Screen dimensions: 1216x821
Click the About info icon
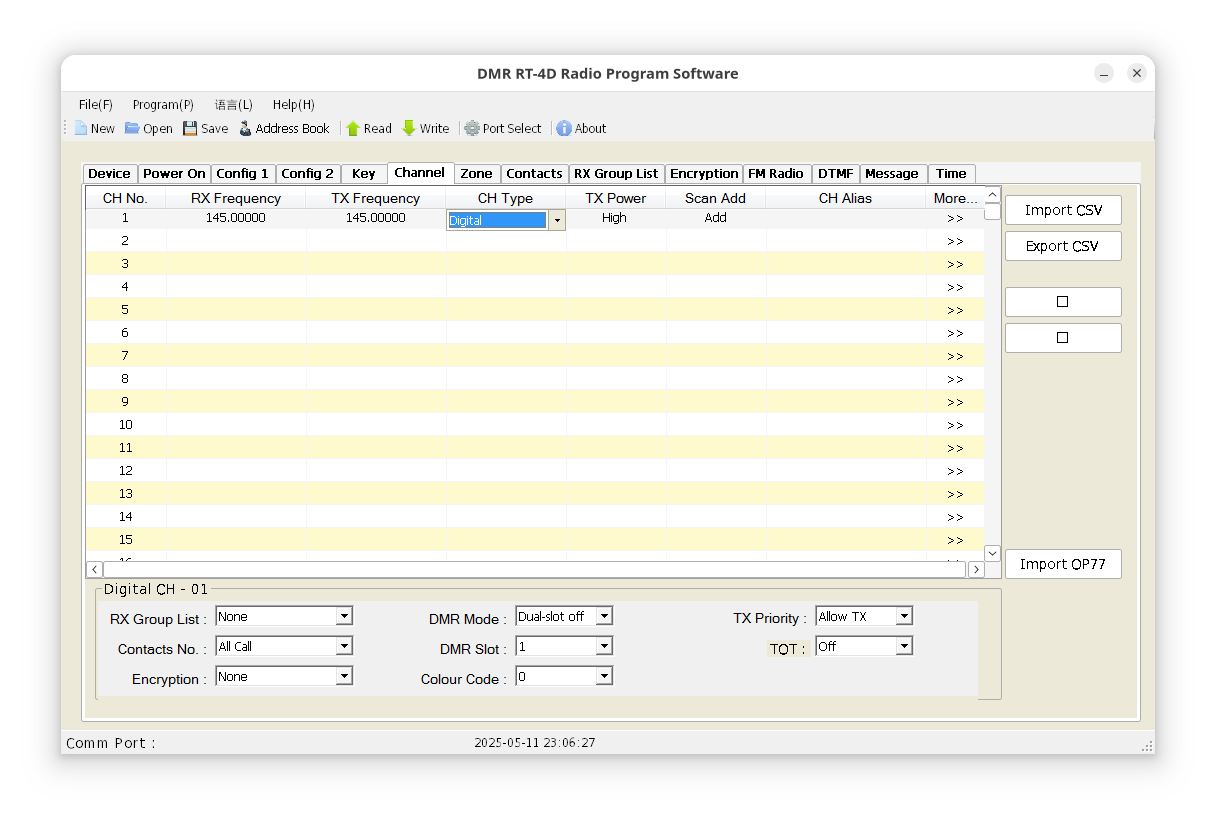[x=564, y=128]
